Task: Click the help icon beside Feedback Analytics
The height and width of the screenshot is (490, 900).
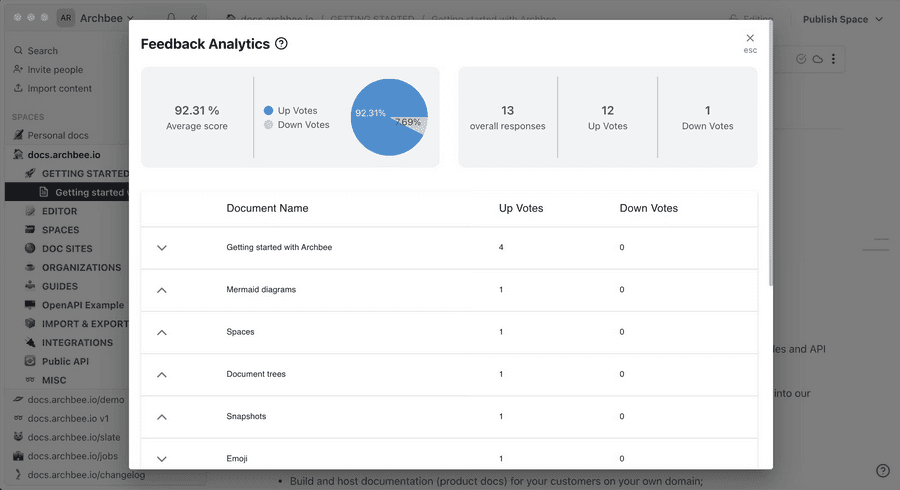Action: [x=281, y=44]
